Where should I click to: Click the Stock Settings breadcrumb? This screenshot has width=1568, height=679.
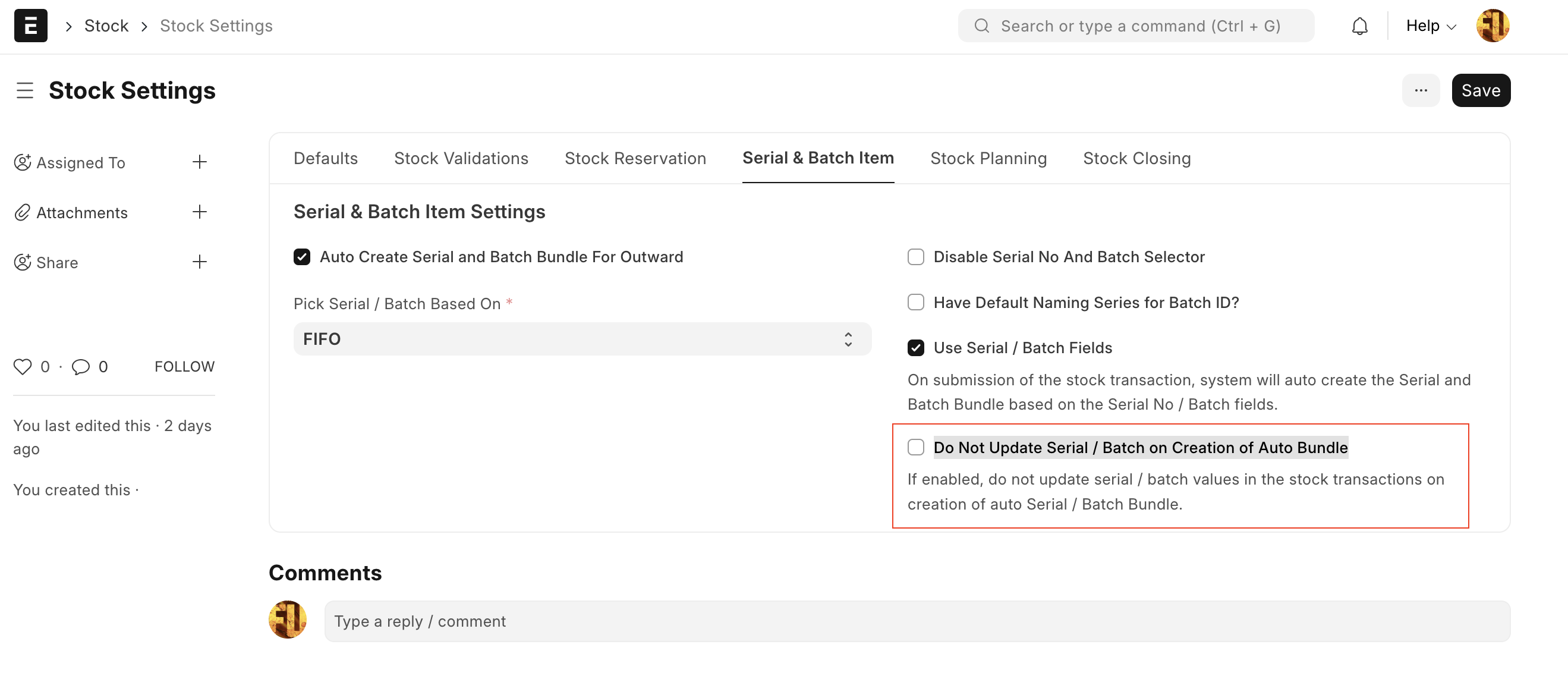(x=216, y=26)
